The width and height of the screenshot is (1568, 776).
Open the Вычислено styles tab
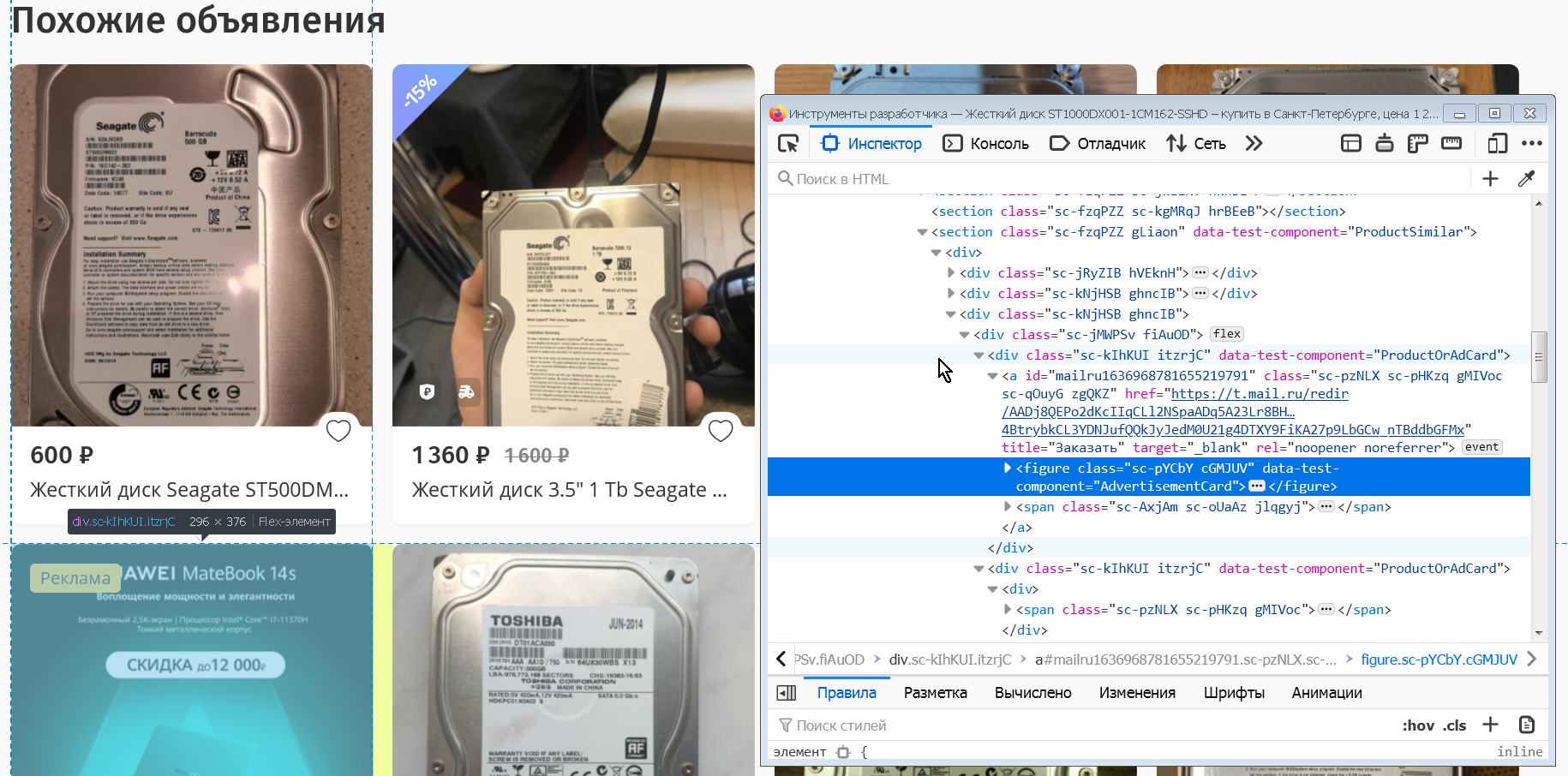click(1033, 692)
